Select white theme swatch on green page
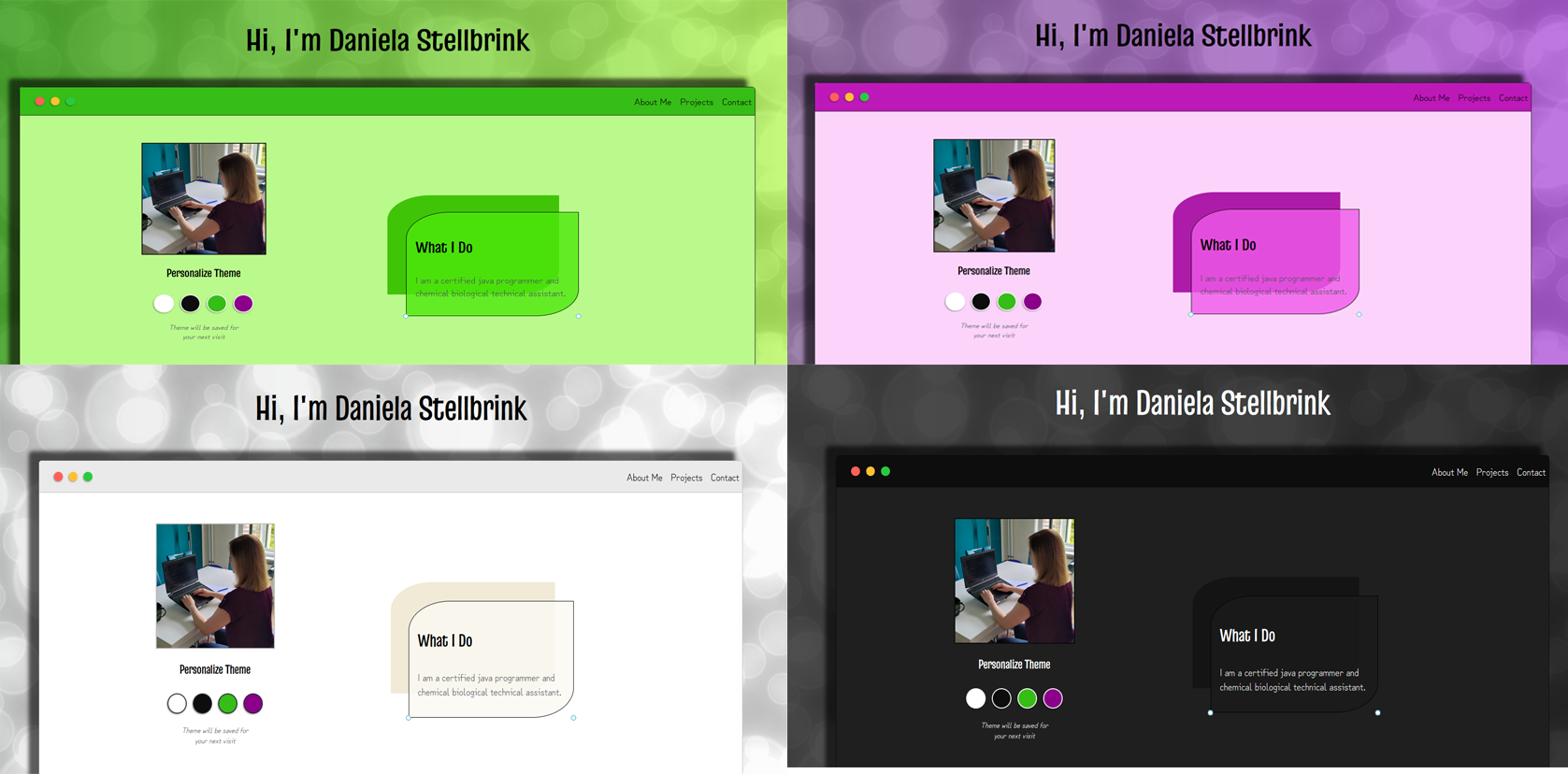 [x=164, y=304]
